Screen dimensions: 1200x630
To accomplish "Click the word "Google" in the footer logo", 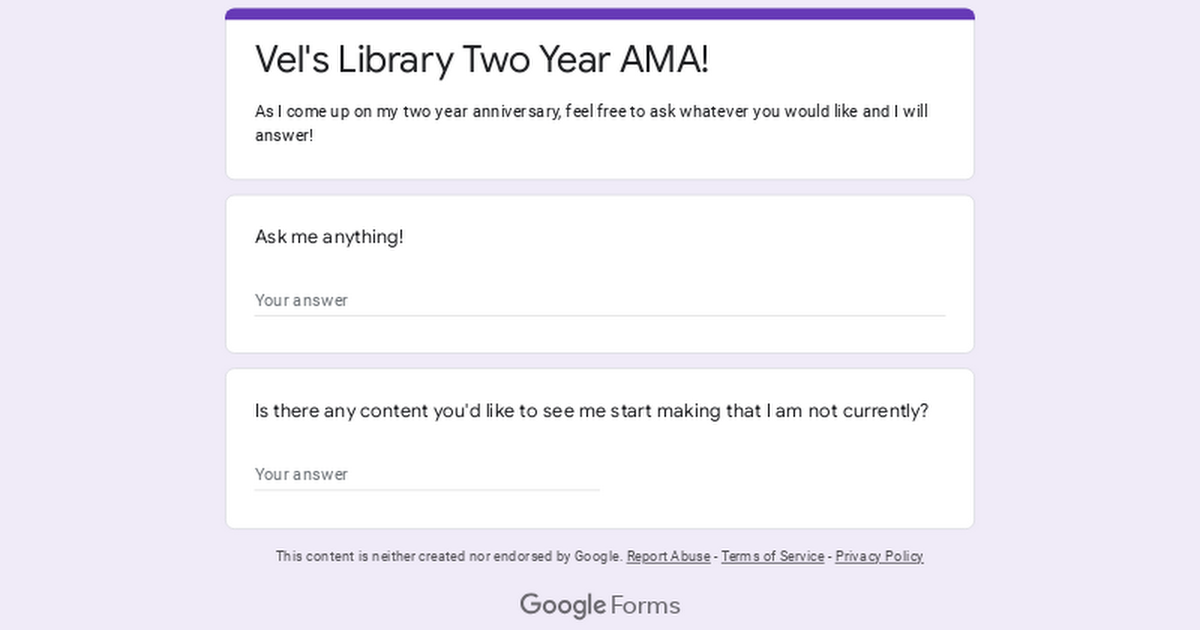I will coord(563,606).
